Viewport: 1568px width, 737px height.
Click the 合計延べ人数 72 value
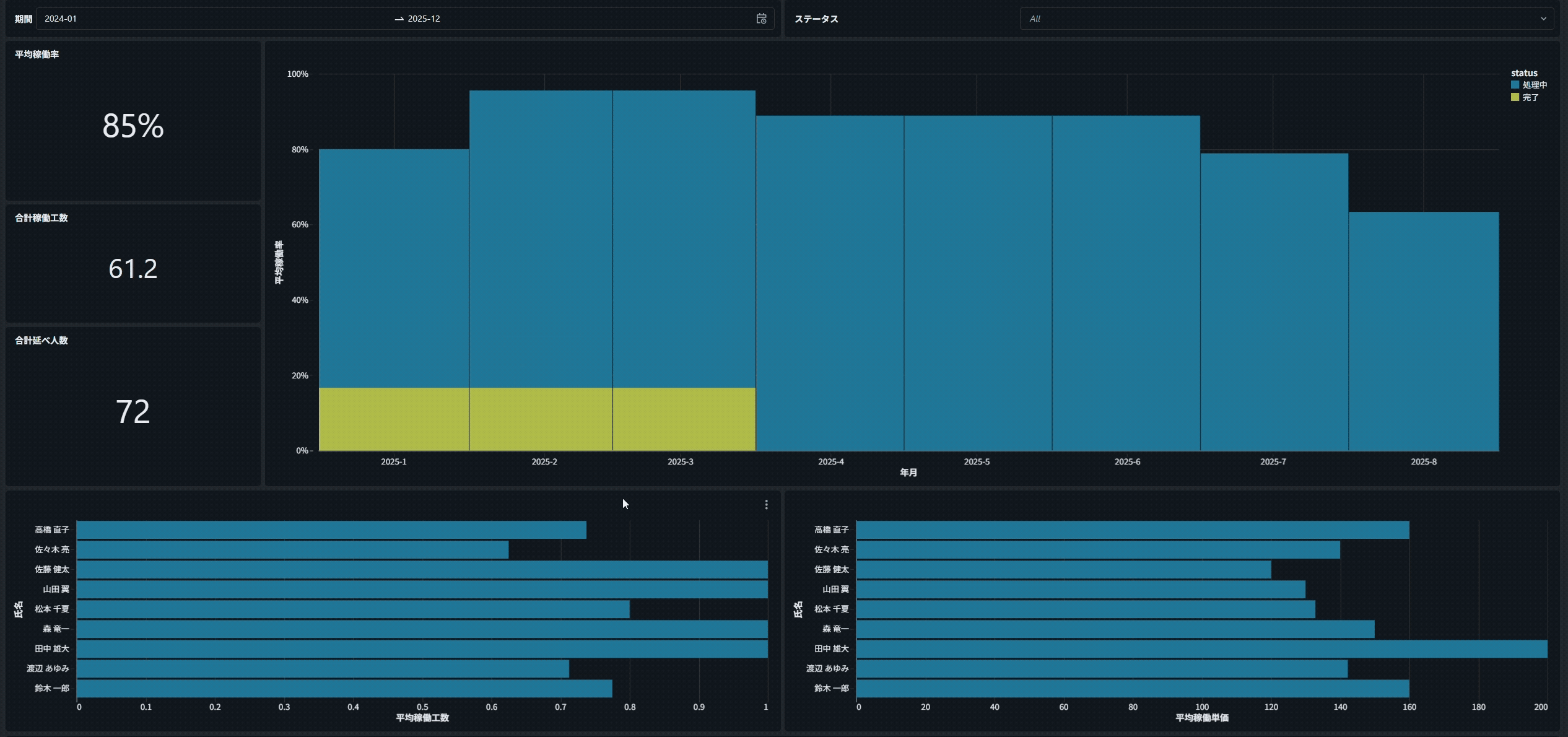tap(133, 411)
